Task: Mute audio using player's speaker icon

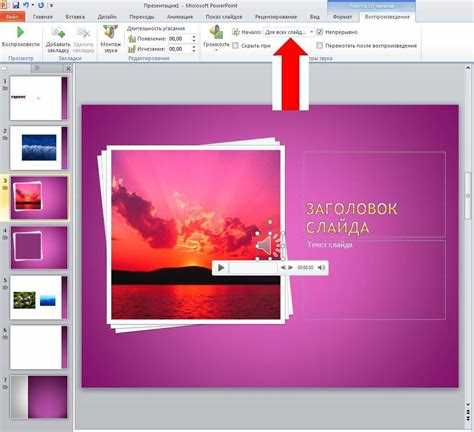Action: 321,267
